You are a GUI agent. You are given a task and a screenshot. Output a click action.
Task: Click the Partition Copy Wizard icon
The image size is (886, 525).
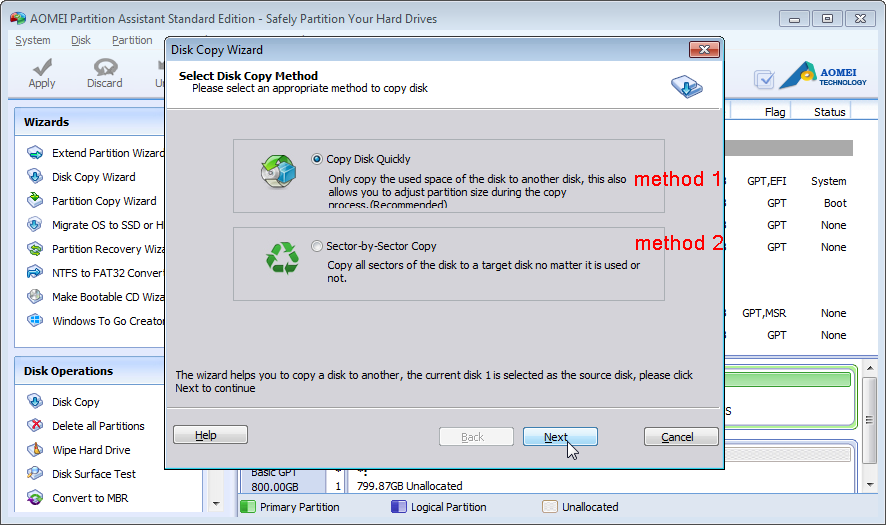pyautogui.click(x=35, y=200)
